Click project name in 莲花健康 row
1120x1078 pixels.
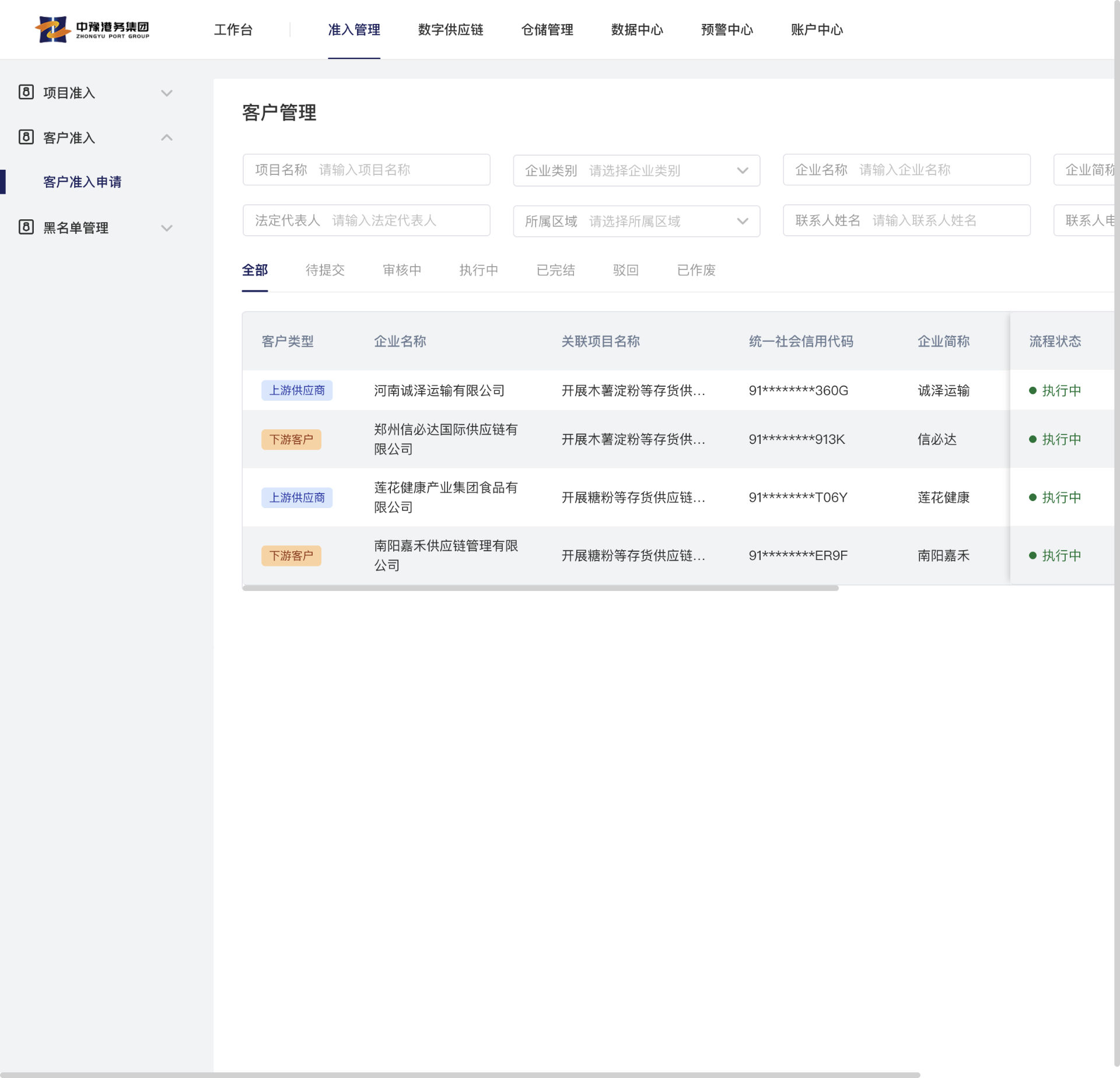coord(633,498)
